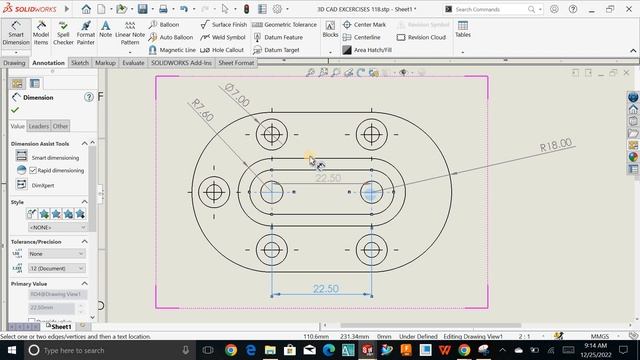The height and width of the screenshot is (360, 640).
Task: Open precision .12 (Document) dropdown
Action: tap(56, 268)
